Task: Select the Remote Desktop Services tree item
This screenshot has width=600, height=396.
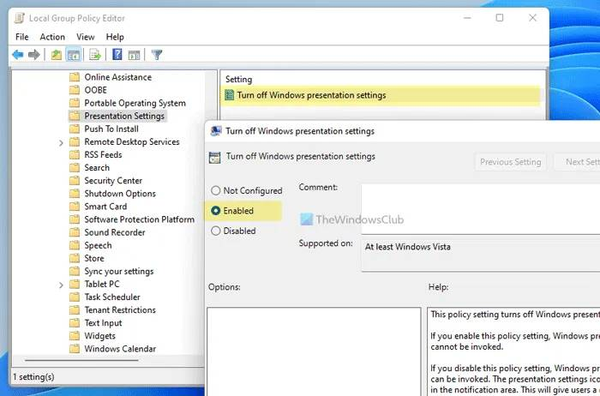Action: point(132,142)
